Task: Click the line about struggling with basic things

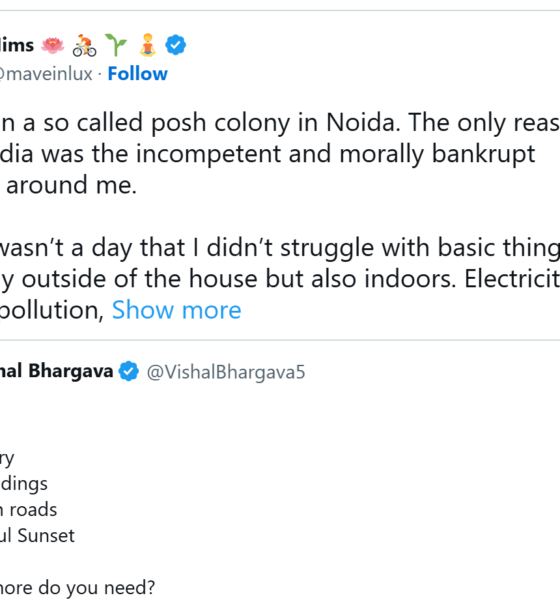Action: (280, 248)
